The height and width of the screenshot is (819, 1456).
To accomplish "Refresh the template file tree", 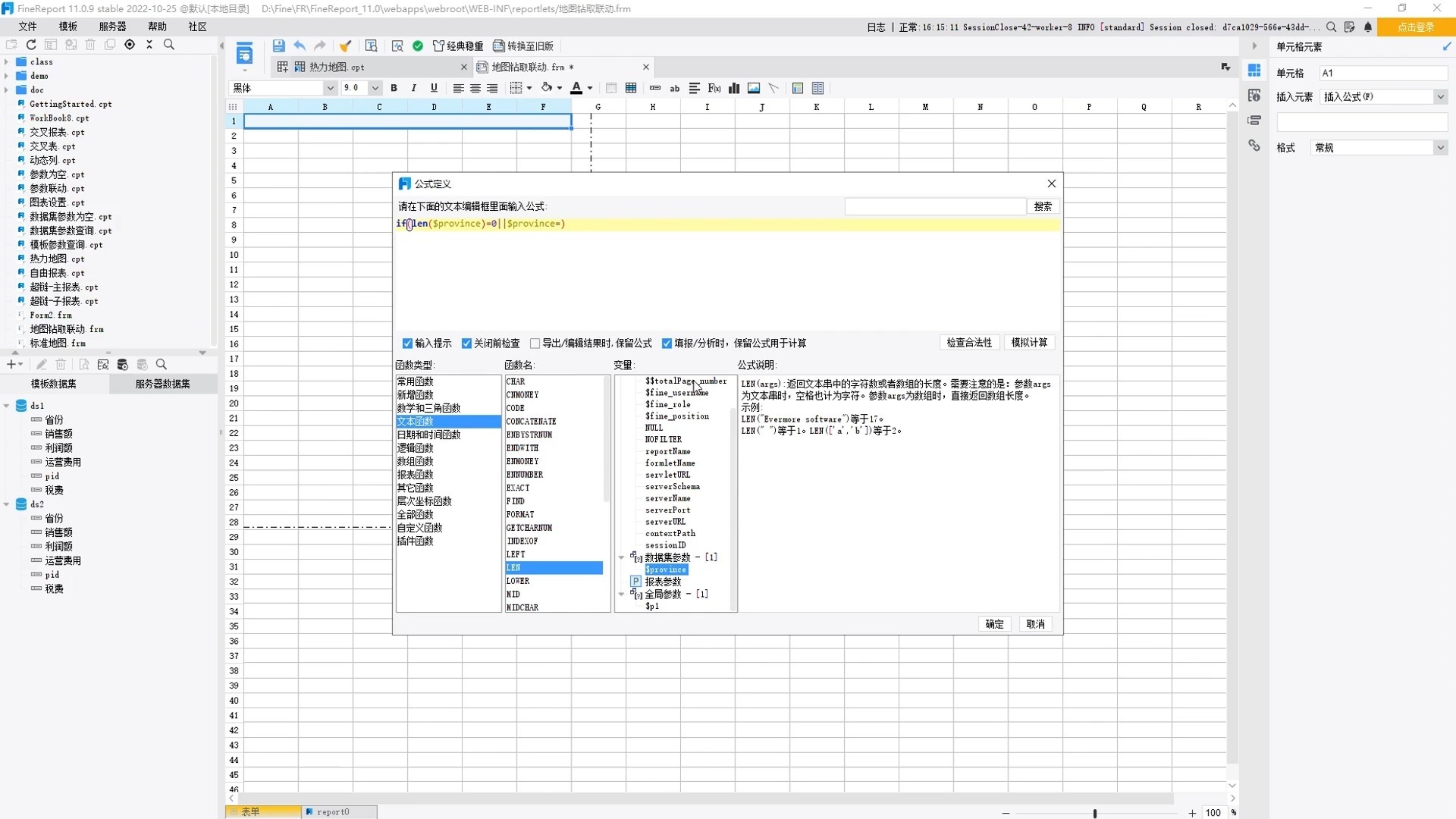I will [31, 45].
